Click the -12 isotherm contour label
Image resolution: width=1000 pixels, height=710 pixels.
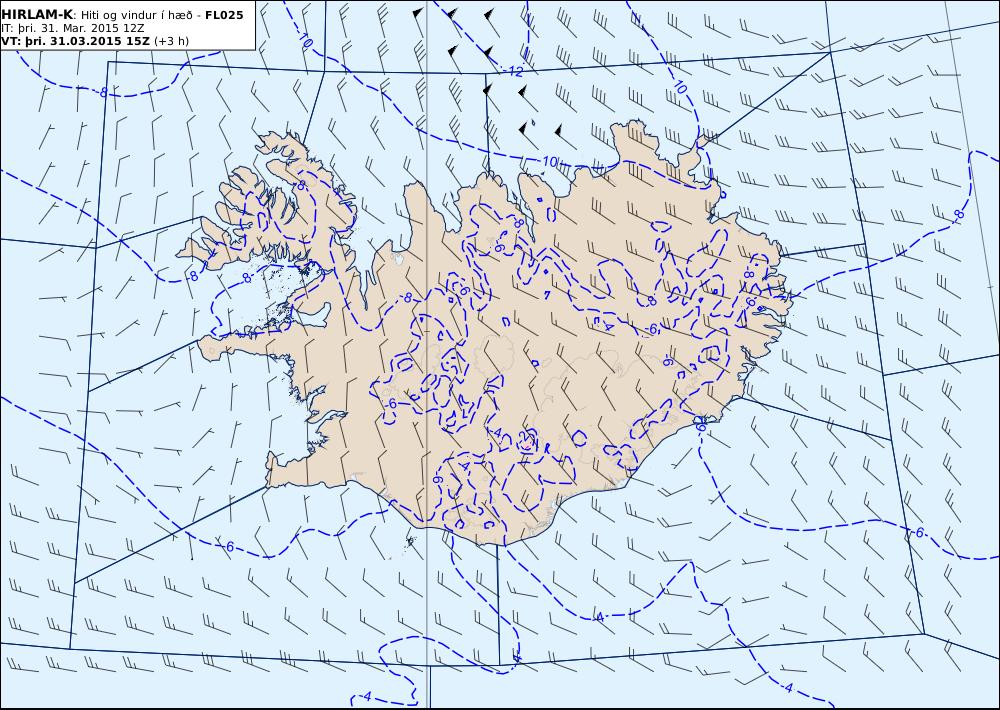[513, 71]
